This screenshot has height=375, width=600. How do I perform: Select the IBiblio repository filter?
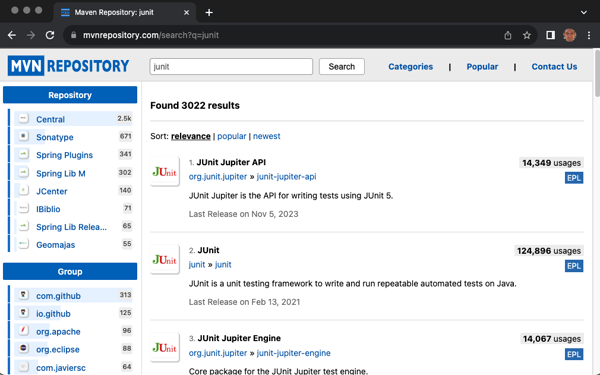[48, 209]
